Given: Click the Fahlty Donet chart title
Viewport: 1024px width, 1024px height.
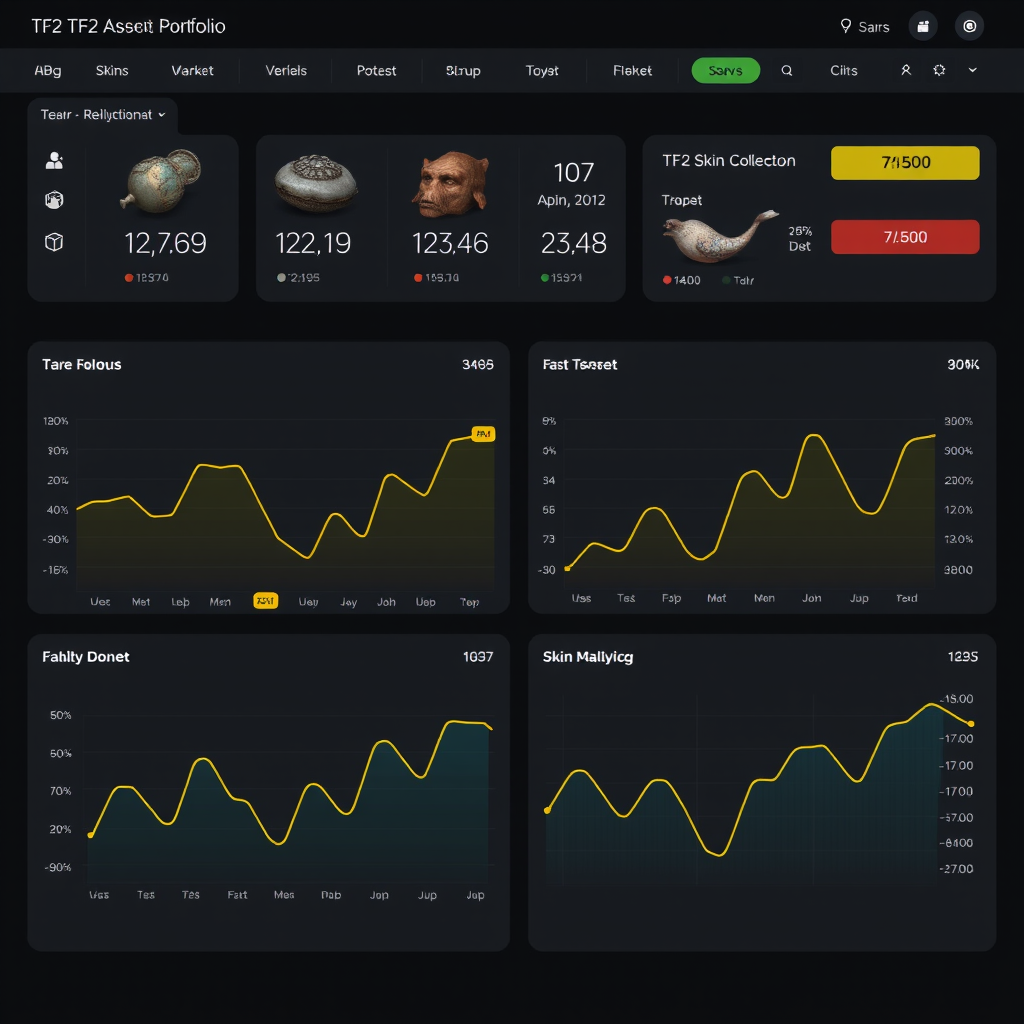Looking at the screenshot, I should pyautogui.click(x=86, y=657).
